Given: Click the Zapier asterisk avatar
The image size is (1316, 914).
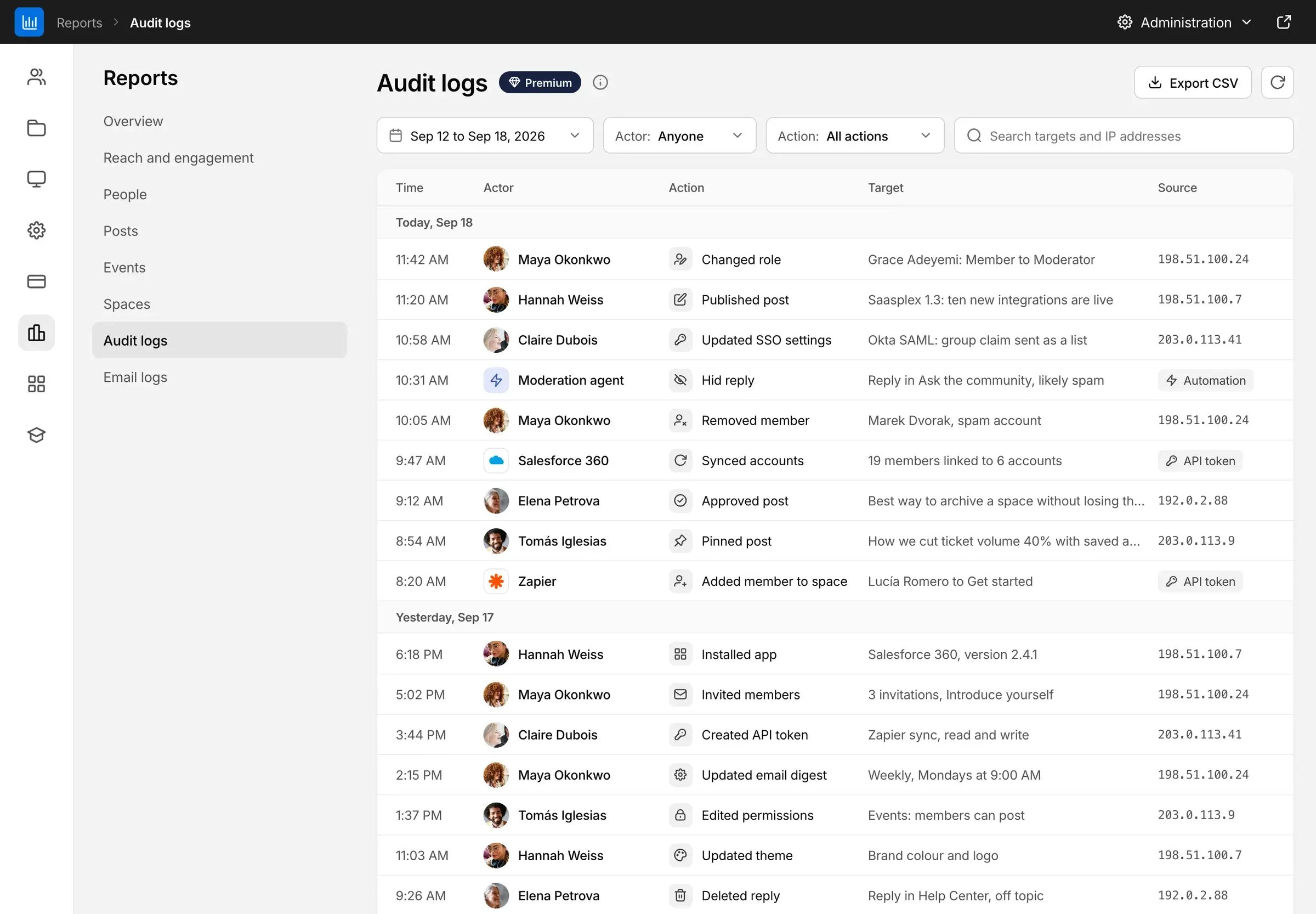Looking at the screenshot, I should [x=496, y=582].
